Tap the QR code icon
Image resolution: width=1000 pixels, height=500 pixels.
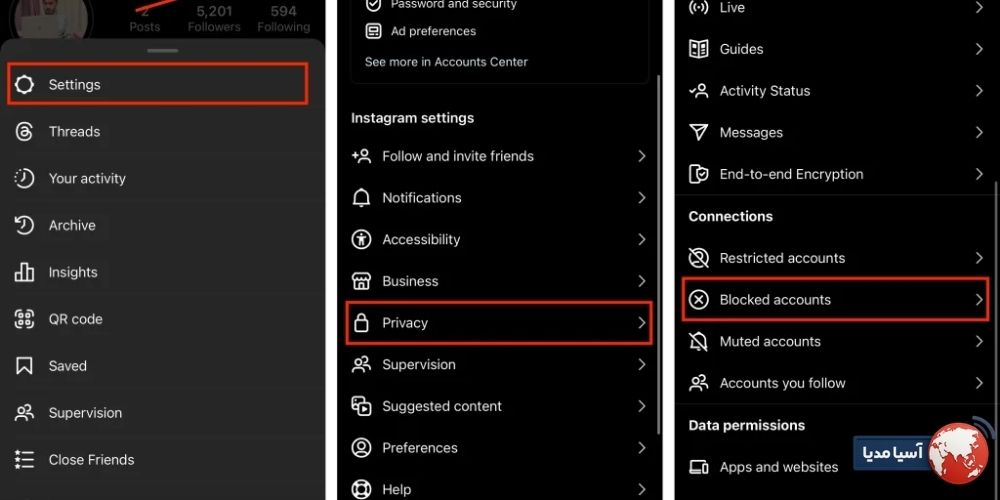click(x=24, y=319)
